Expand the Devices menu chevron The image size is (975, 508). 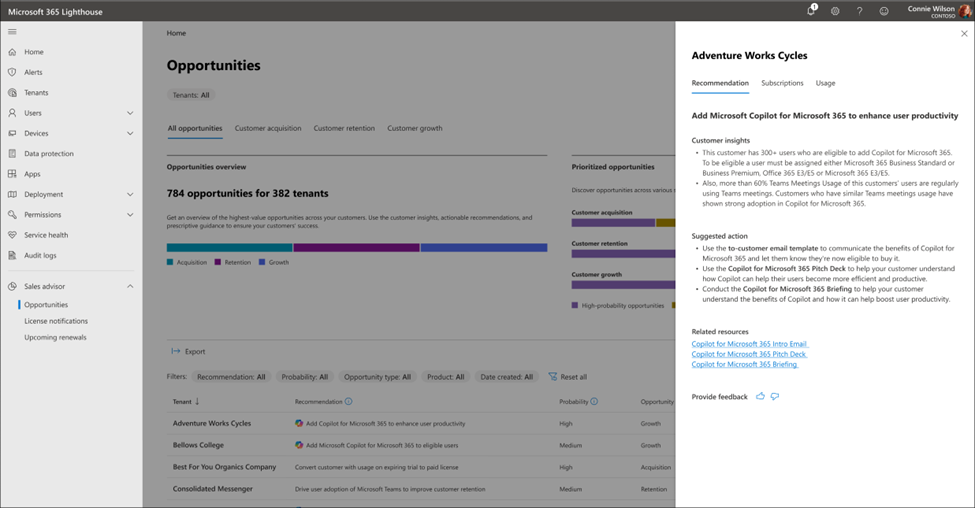(x=130, y=133)
